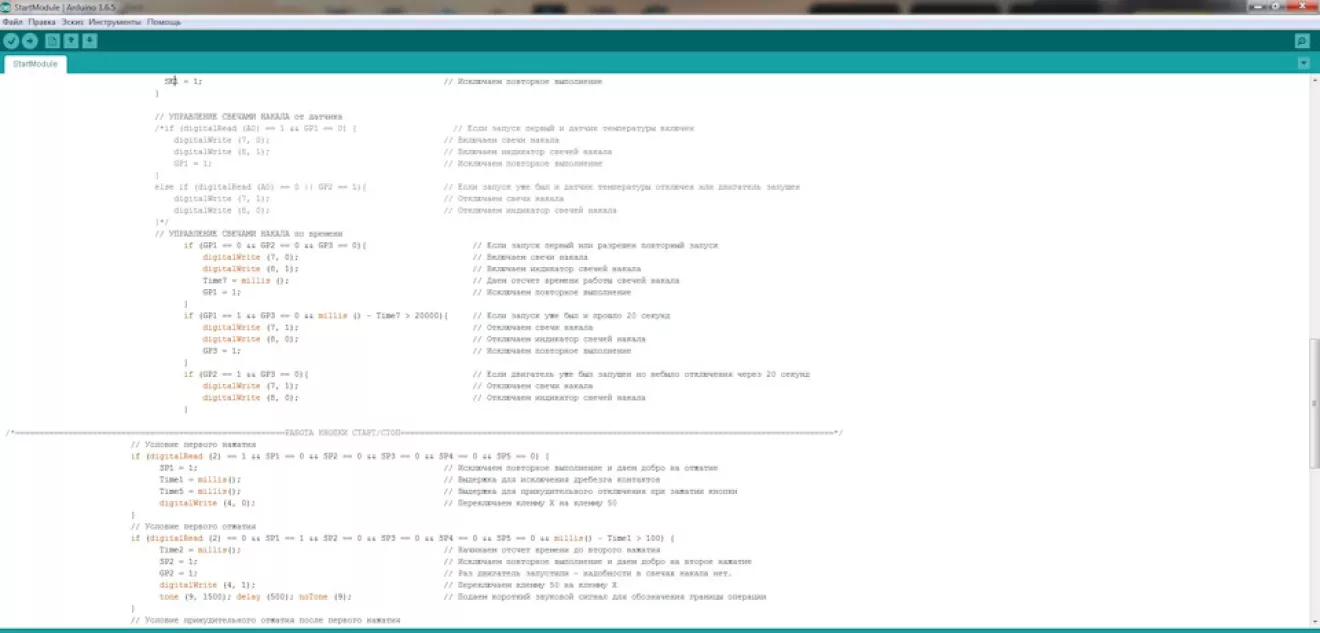This screenshot has width=1320, height=633.
Task: Click the Arduino logo in the title bar
Action: pos(7,7)
